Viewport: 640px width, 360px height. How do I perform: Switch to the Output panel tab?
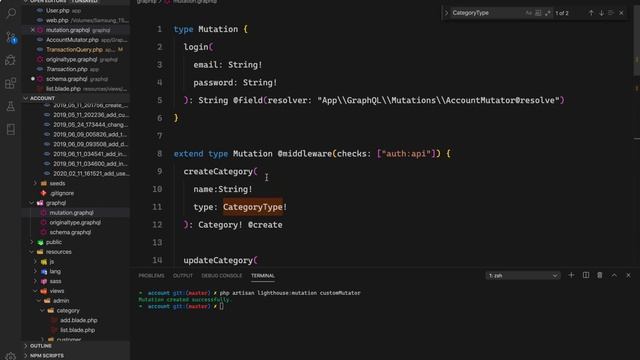pyautogui.click(x=183, y=276)
